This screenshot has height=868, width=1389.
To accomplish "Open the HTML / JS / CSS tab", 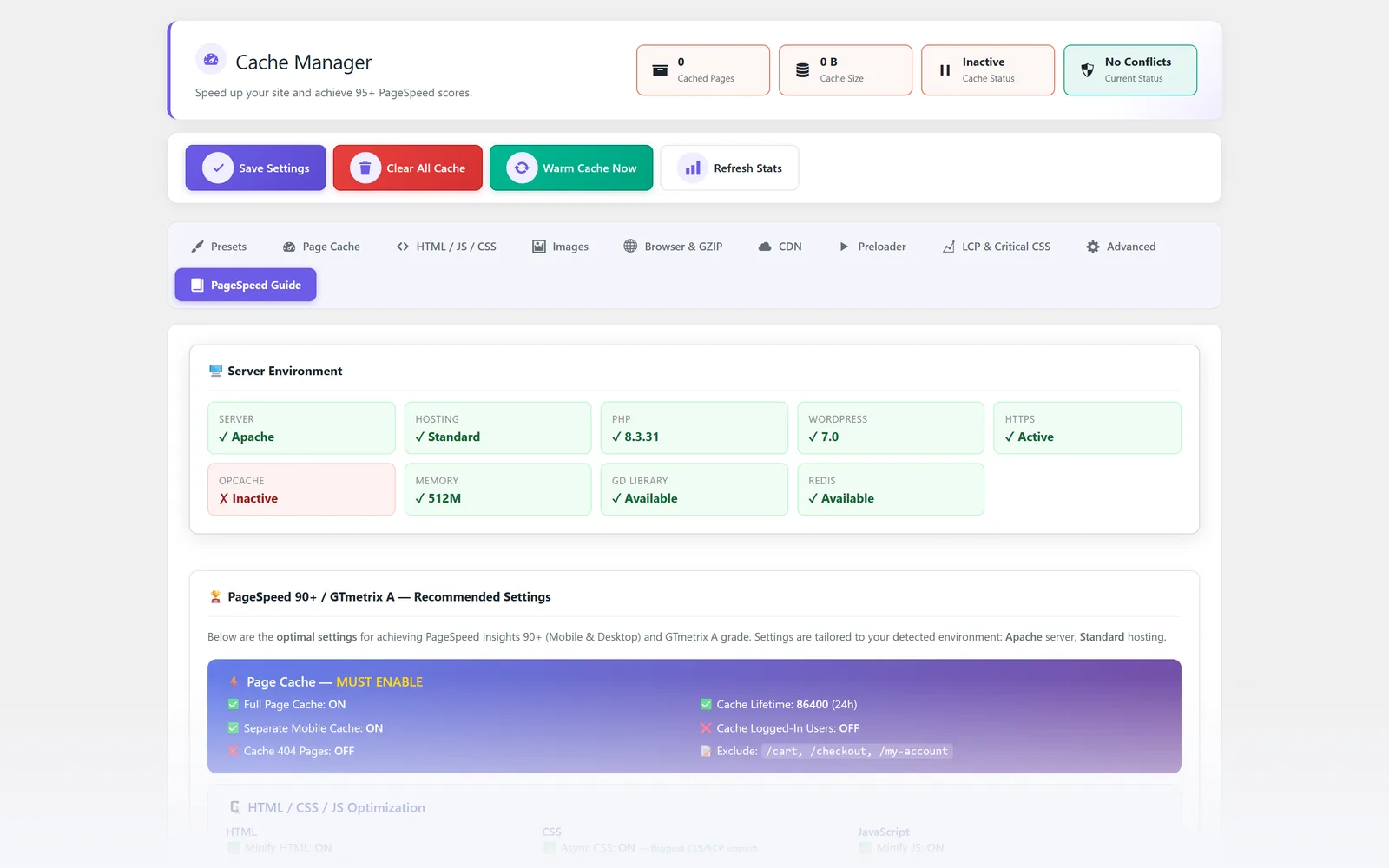I will (446, 247).
